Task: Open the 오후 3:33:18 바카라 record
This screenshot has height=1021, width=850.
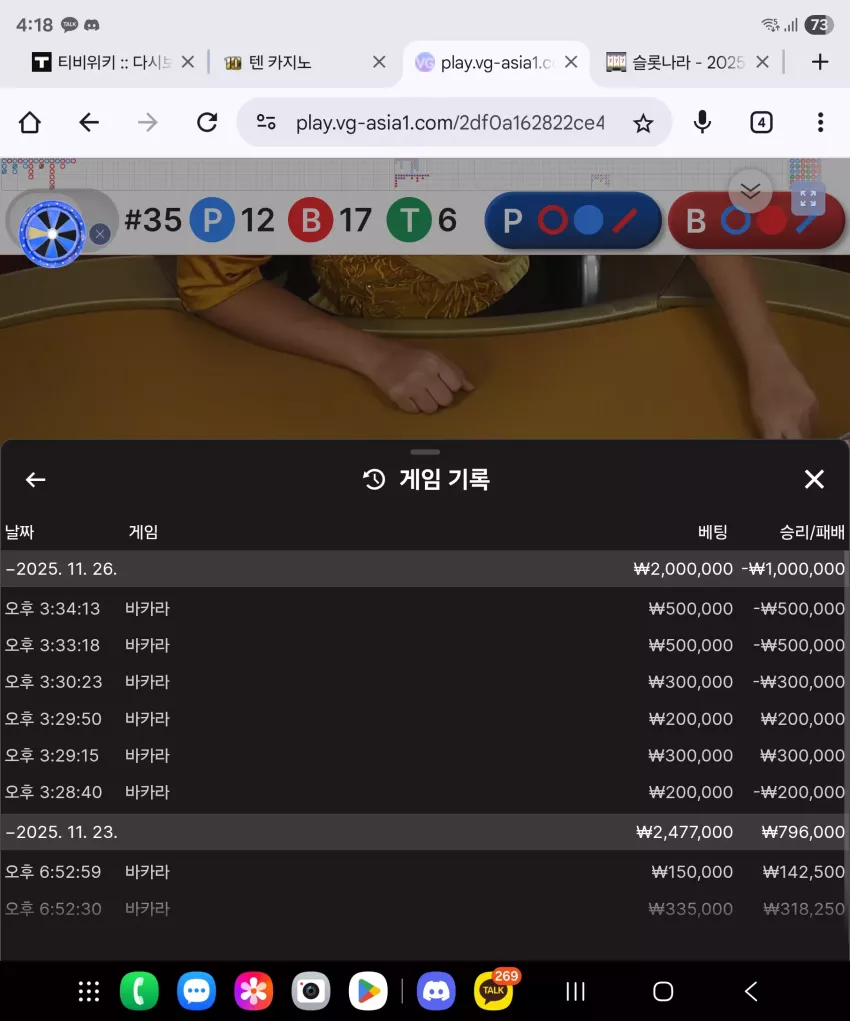Action: click(424, 645)
